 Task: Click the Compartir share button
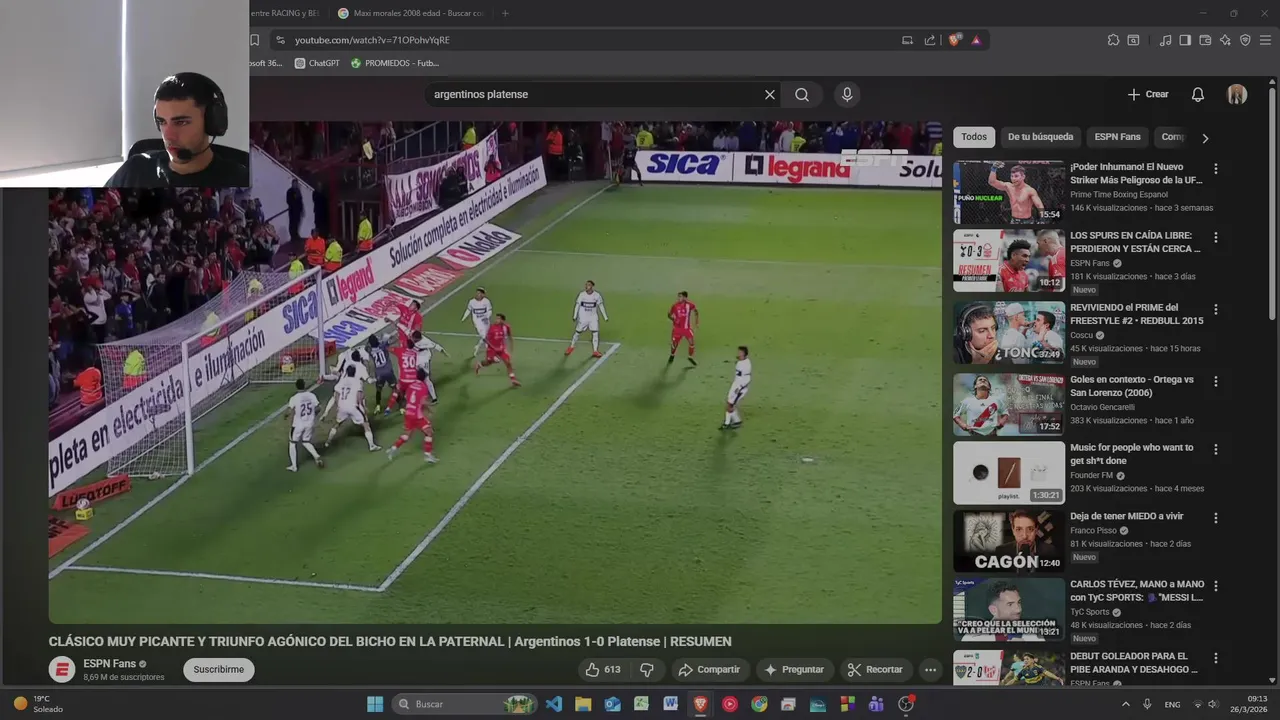point(708,670)
